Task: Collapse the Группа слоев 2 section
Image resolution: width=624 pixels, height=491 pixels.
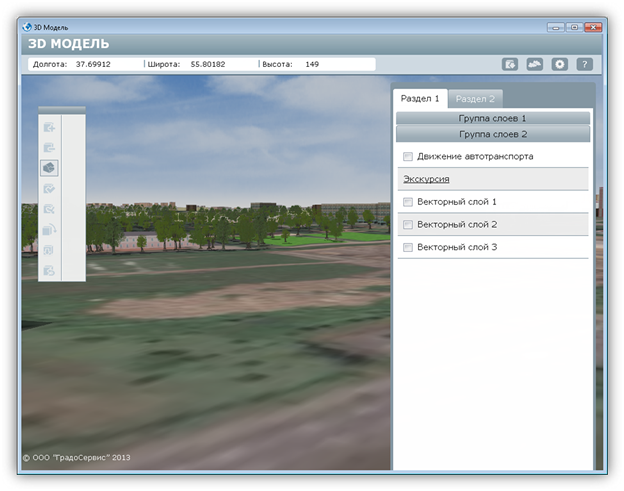Action: pyautogui.click(x=492, y=133)
